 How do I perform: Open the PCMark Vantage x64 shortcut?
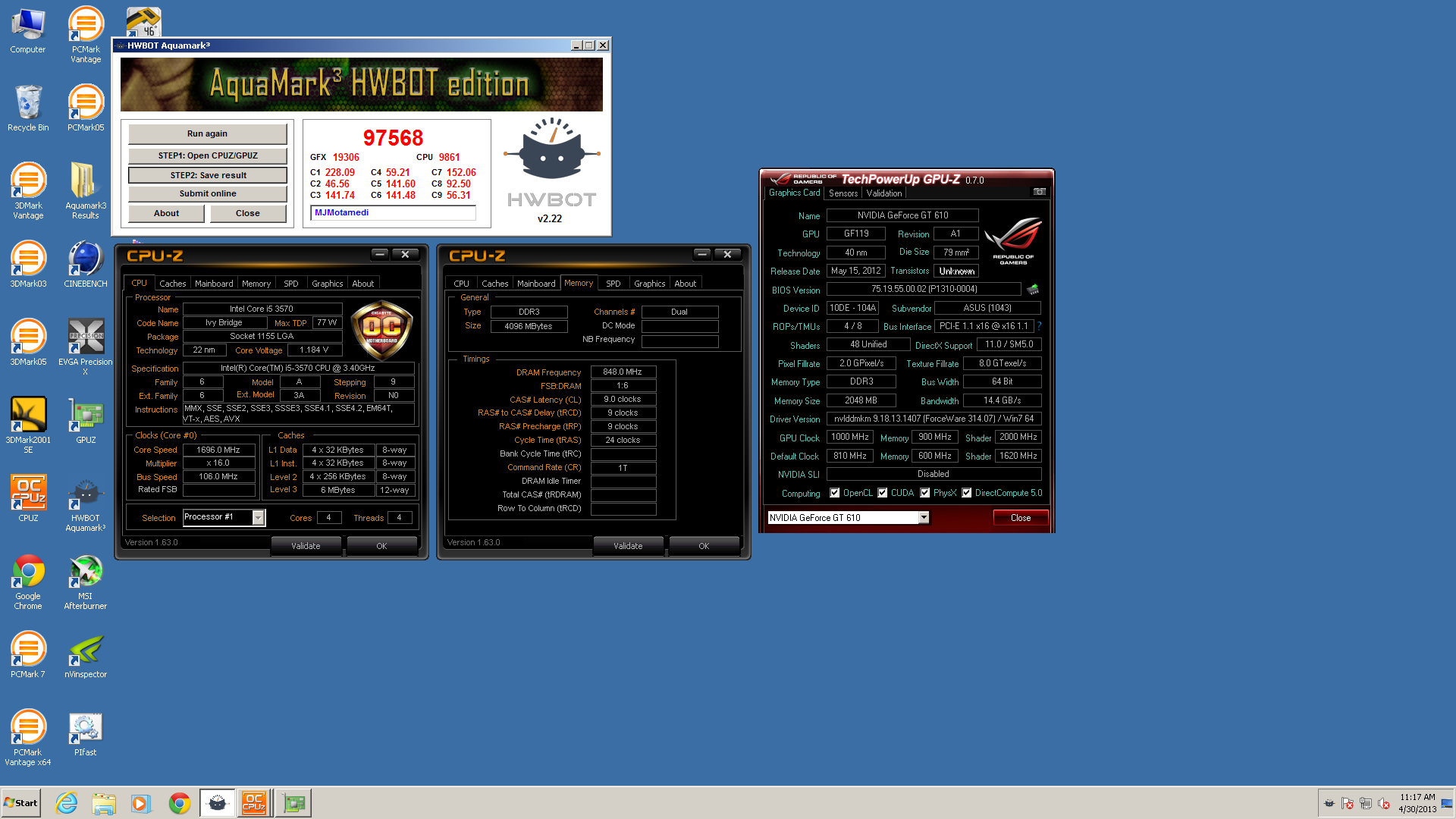pyautogui.click(x=28, y=738)
